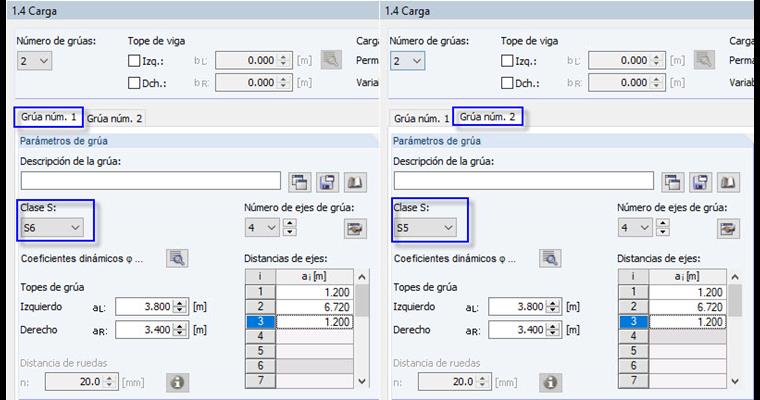Enable the Izq. checkbox in the S6 panel
Image resolution: width=760 pixels, height=400 pixels.
point(135,61)
